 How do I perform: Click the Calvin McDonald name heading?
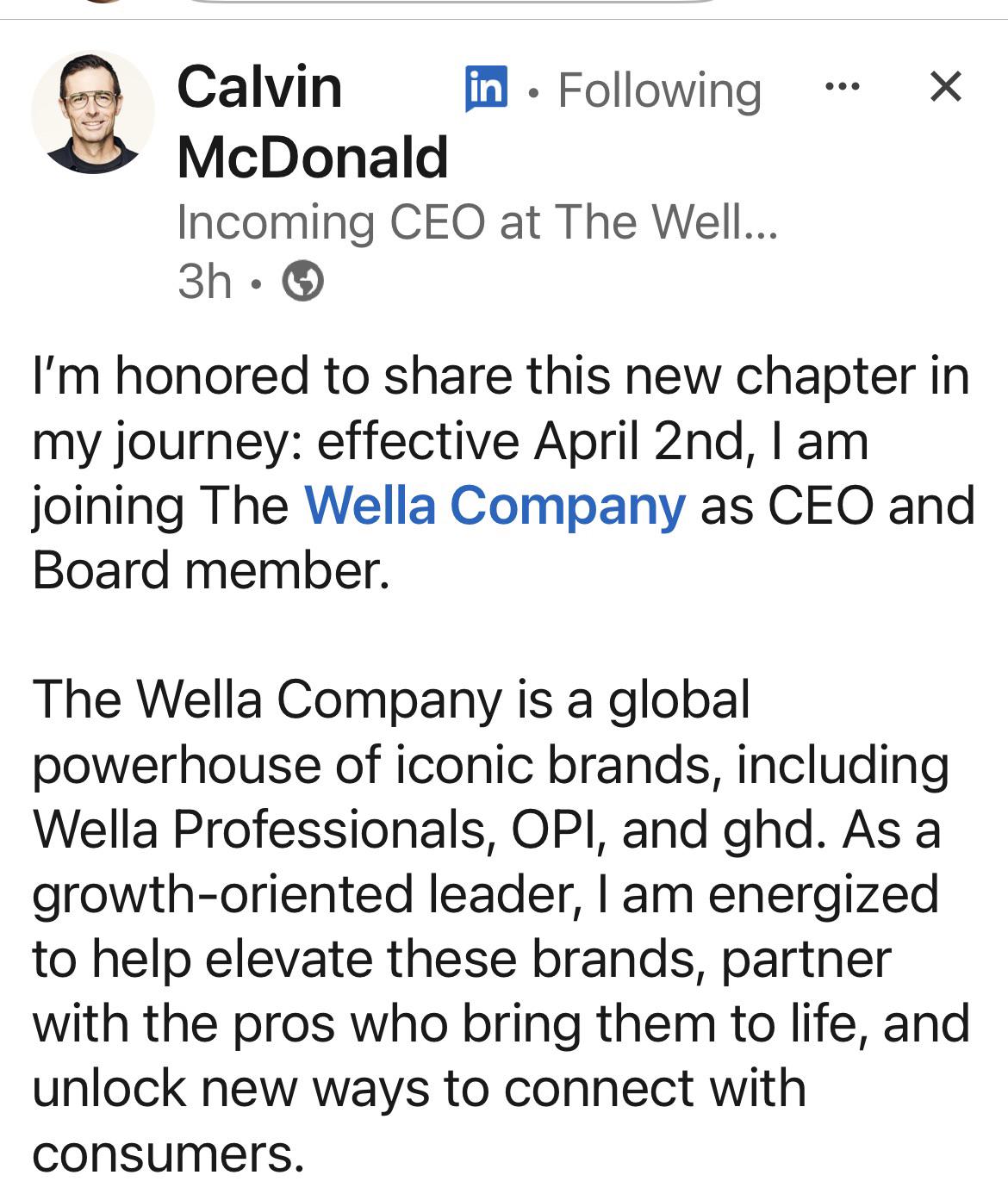coord(312,121)
